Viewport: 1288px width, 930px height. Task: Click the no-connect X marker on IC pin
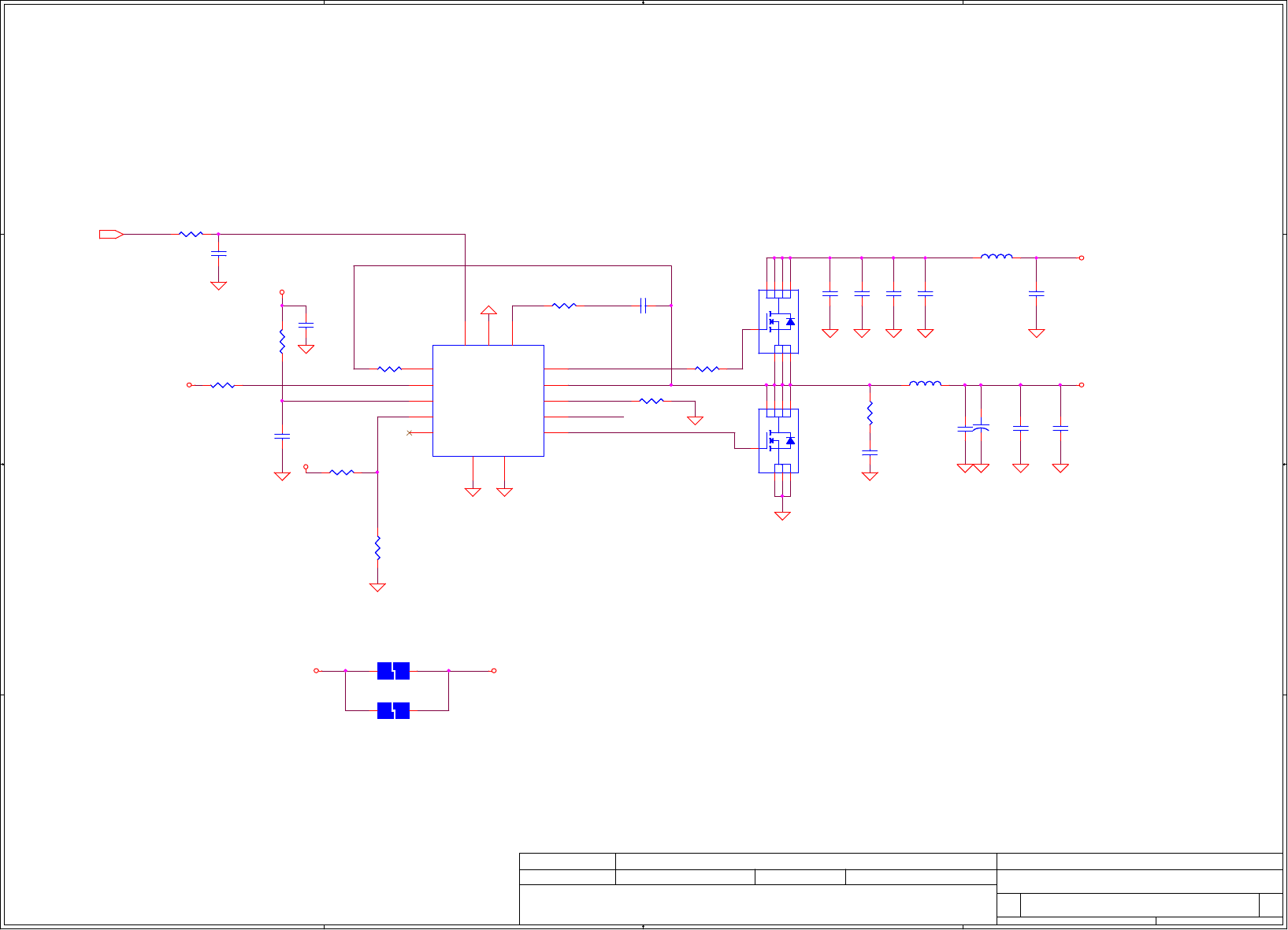tap(409, 433)
